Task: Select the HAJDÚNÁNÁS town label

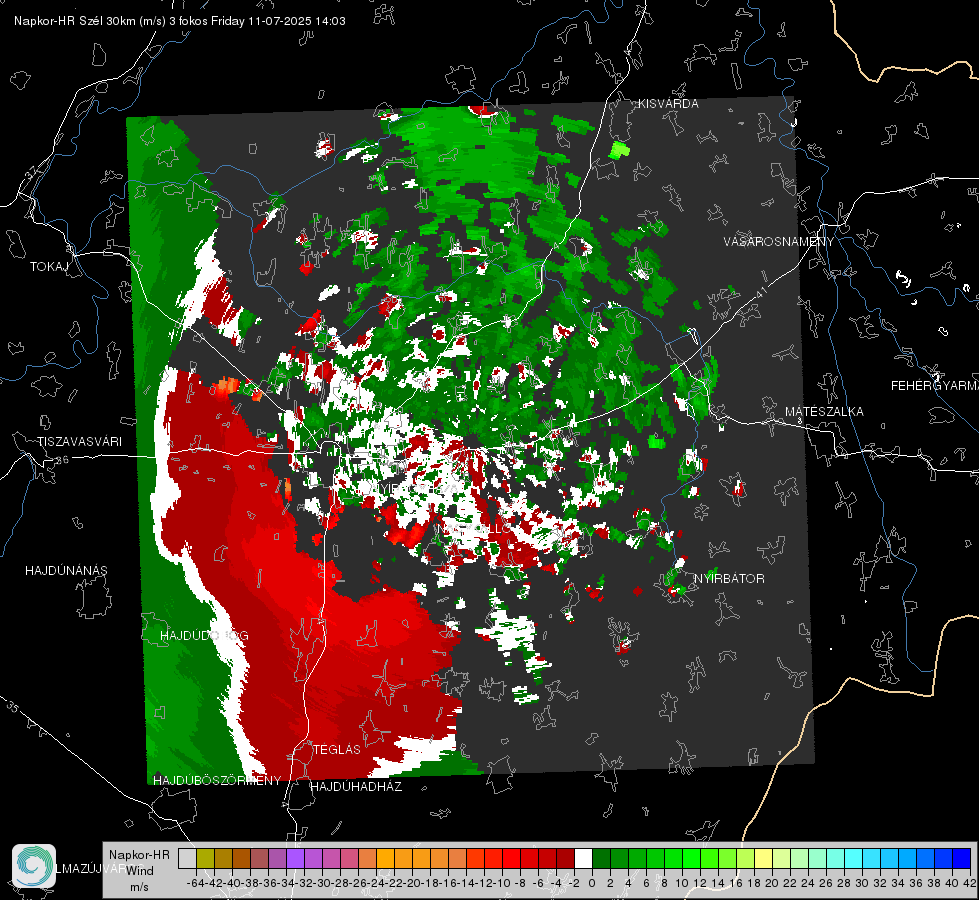Action: [x=66, y=571]
